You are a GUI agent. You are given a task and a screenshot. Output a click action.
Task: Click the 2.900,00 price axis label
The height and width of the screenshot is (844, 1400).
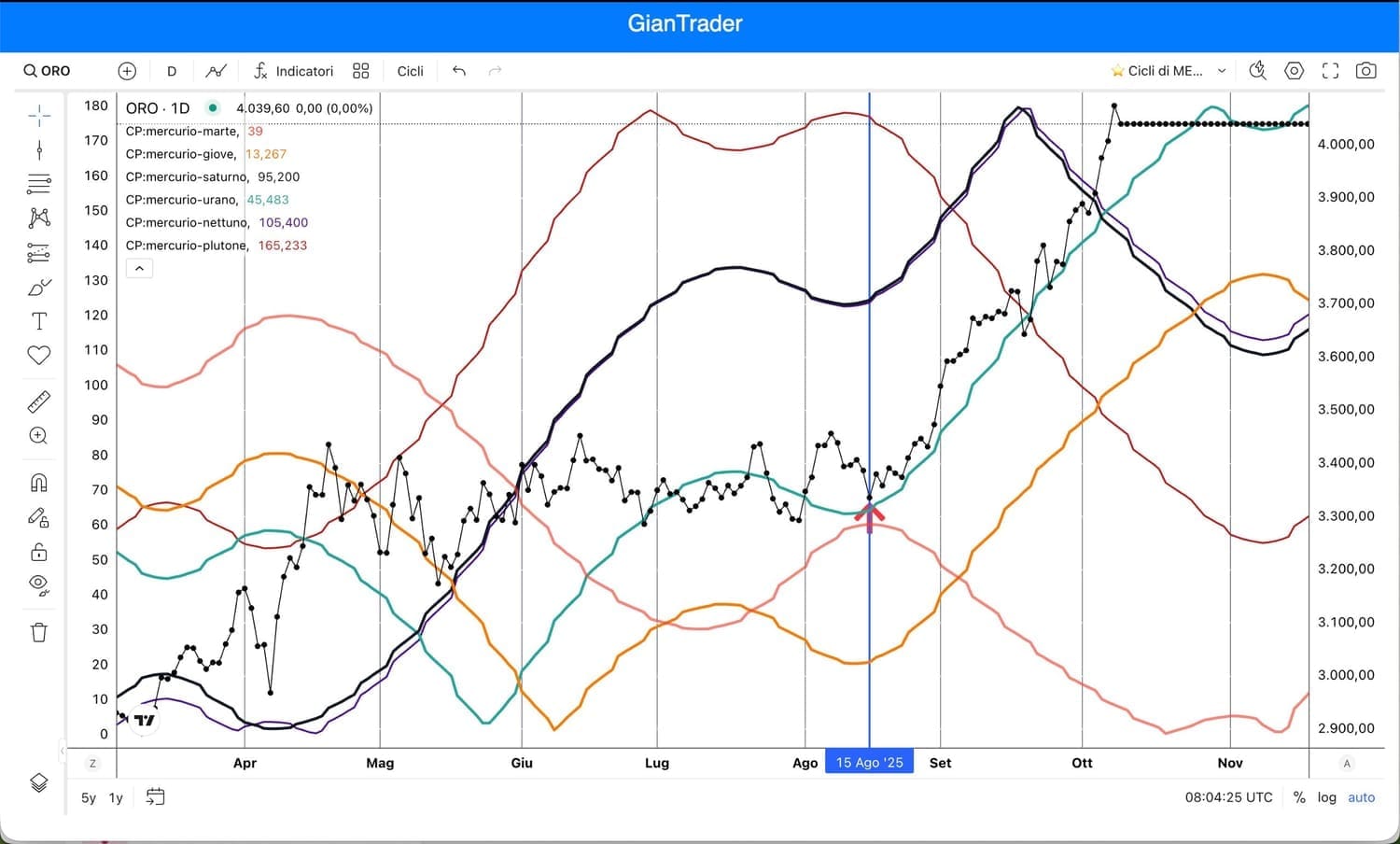(1346, 728)
